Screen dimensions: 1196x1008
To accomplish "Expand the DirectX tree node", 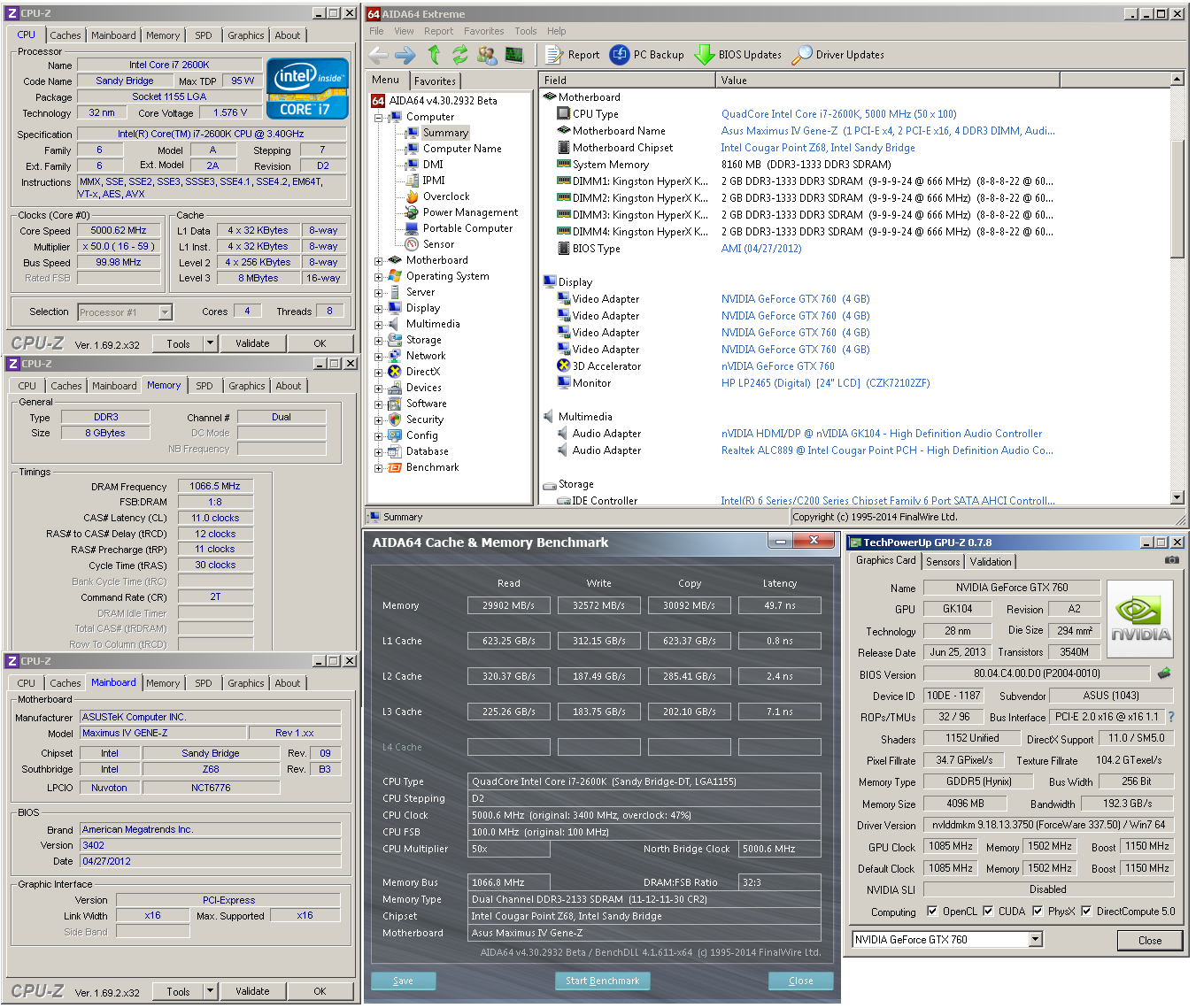I will (x=379, y=373).
